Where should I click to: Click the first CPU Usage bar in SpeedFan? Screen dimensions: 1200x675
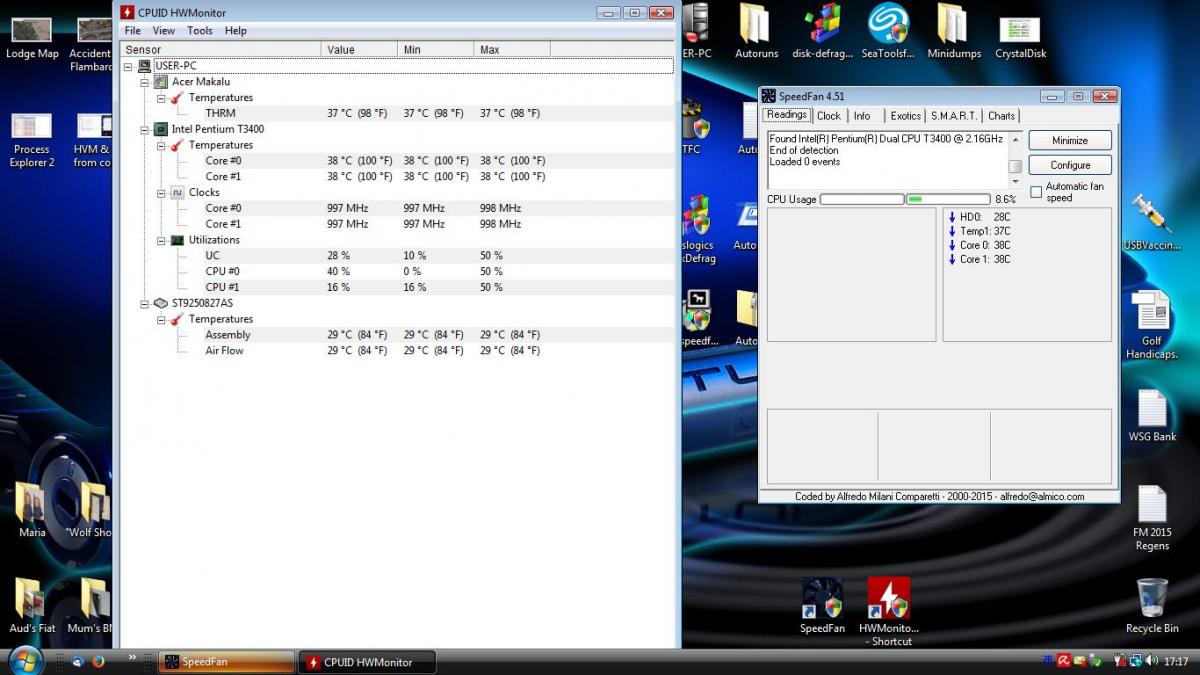[861, 199]
